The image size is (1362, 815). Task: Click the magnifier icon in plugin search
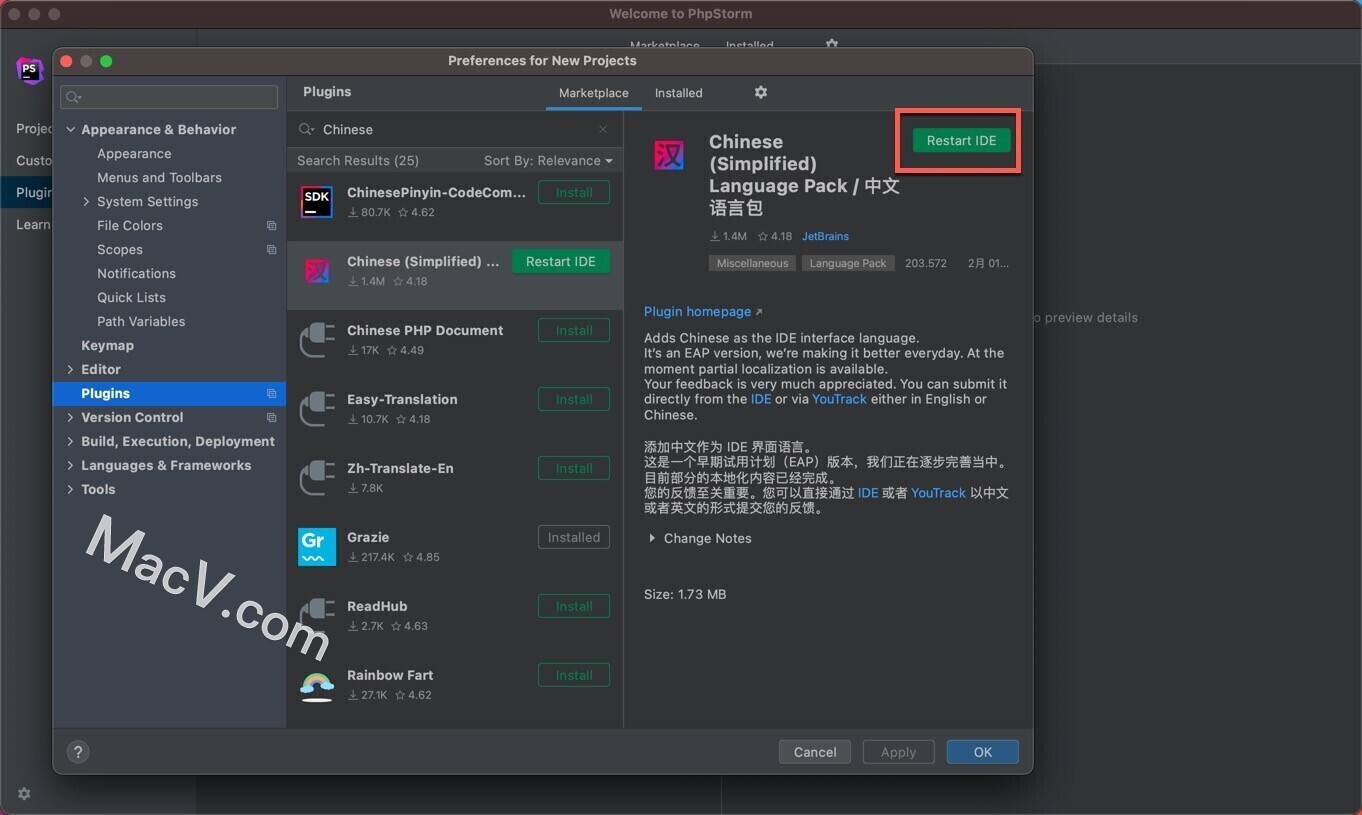click(x=306, y=129)
